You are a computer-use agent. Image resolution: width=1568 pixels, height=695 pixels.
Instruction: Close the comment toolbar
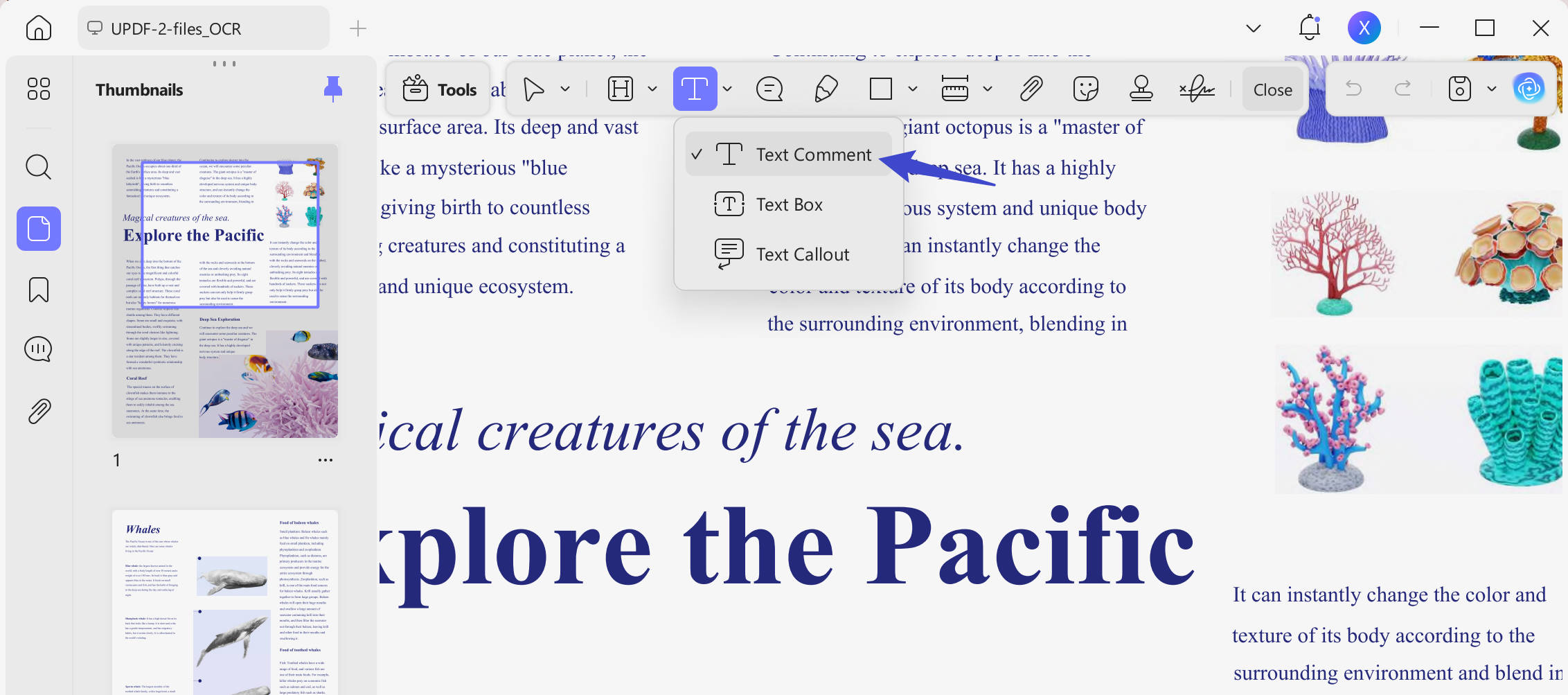(1273, 89)
